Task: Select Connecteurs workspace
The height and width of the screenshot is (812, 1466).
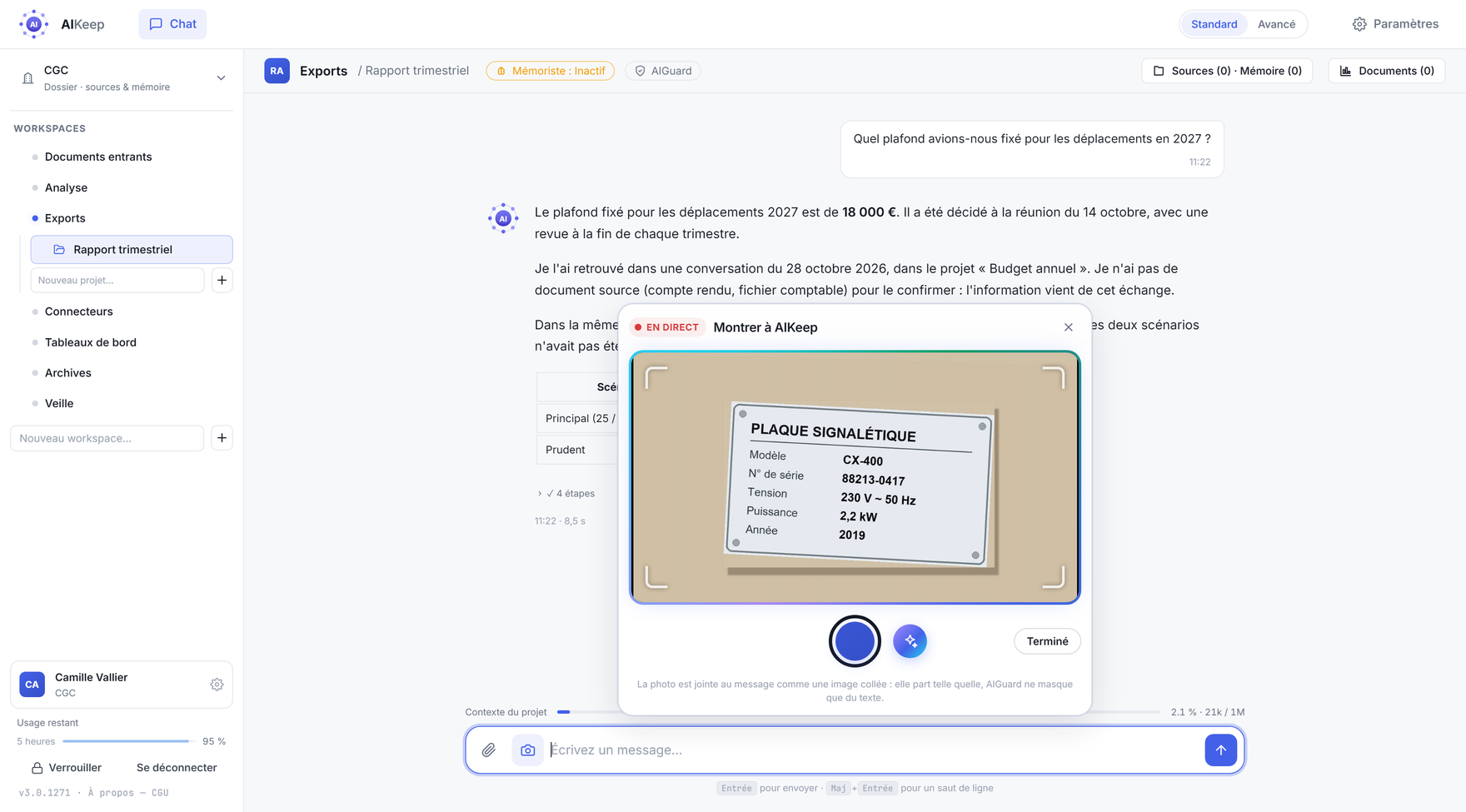Action: tap(79, 311)
